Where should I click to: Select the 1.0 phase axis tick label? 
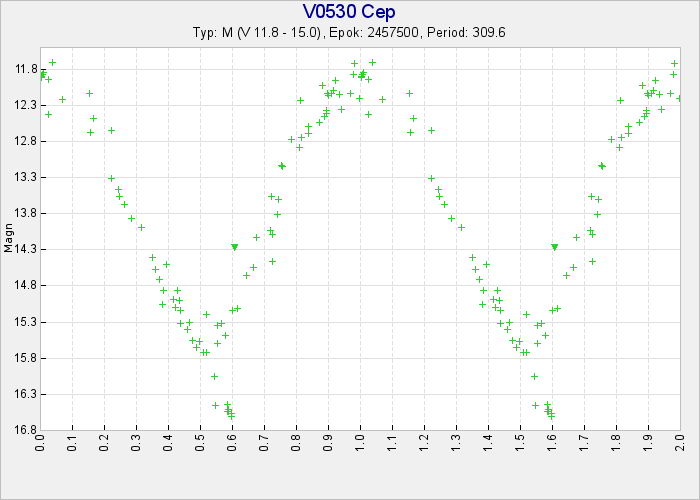[x=360, y=444]
